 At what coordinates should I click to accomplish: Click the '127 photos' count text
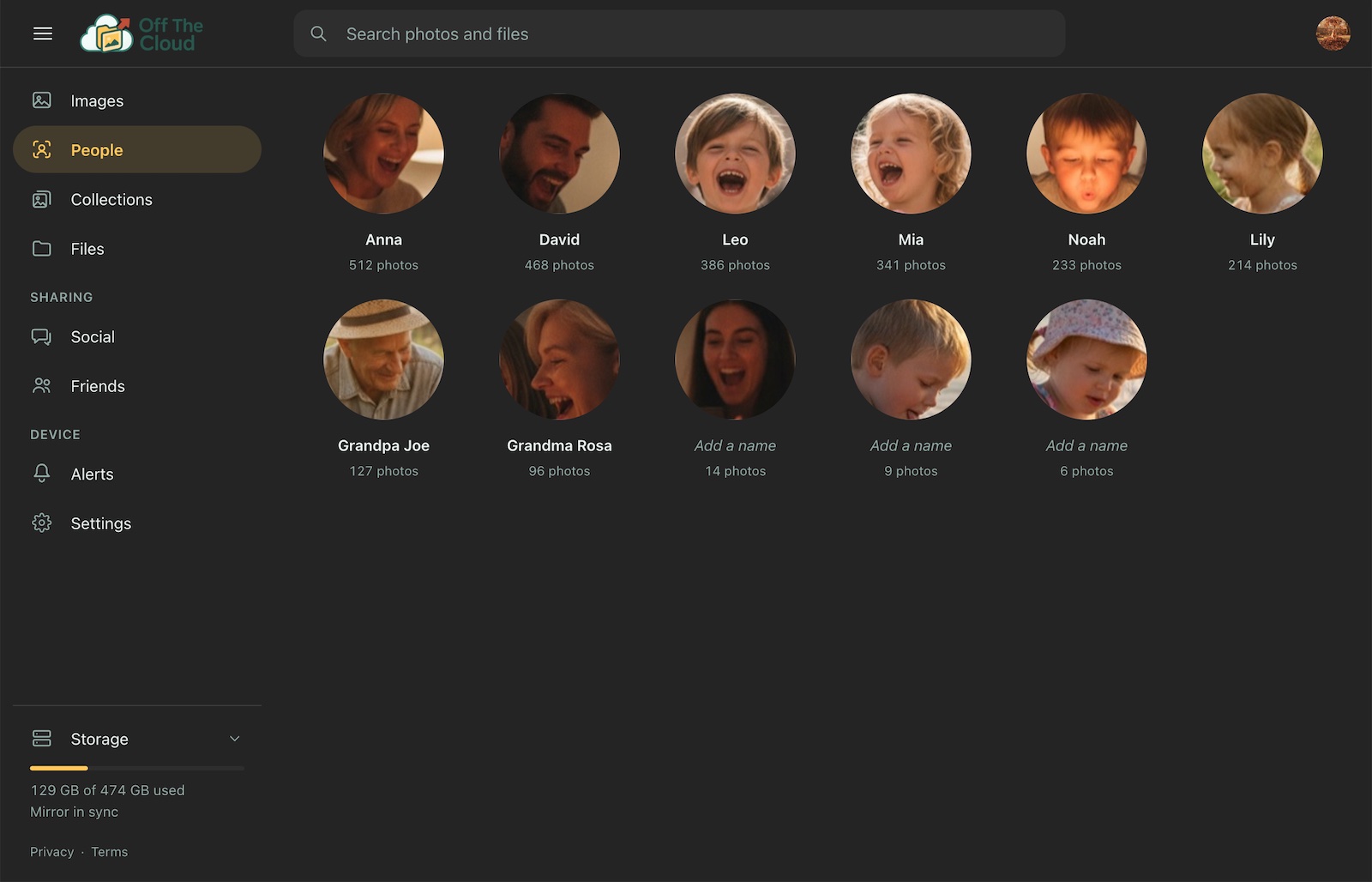[383, 471]
